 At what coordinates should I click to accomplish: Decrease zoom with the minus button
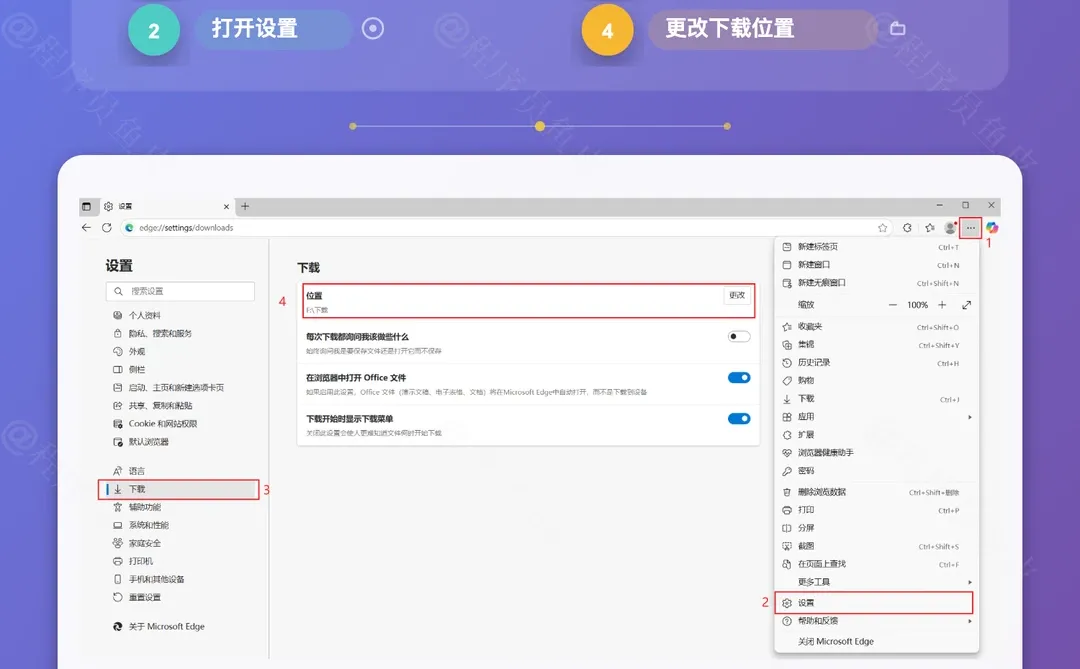point(893,305)
